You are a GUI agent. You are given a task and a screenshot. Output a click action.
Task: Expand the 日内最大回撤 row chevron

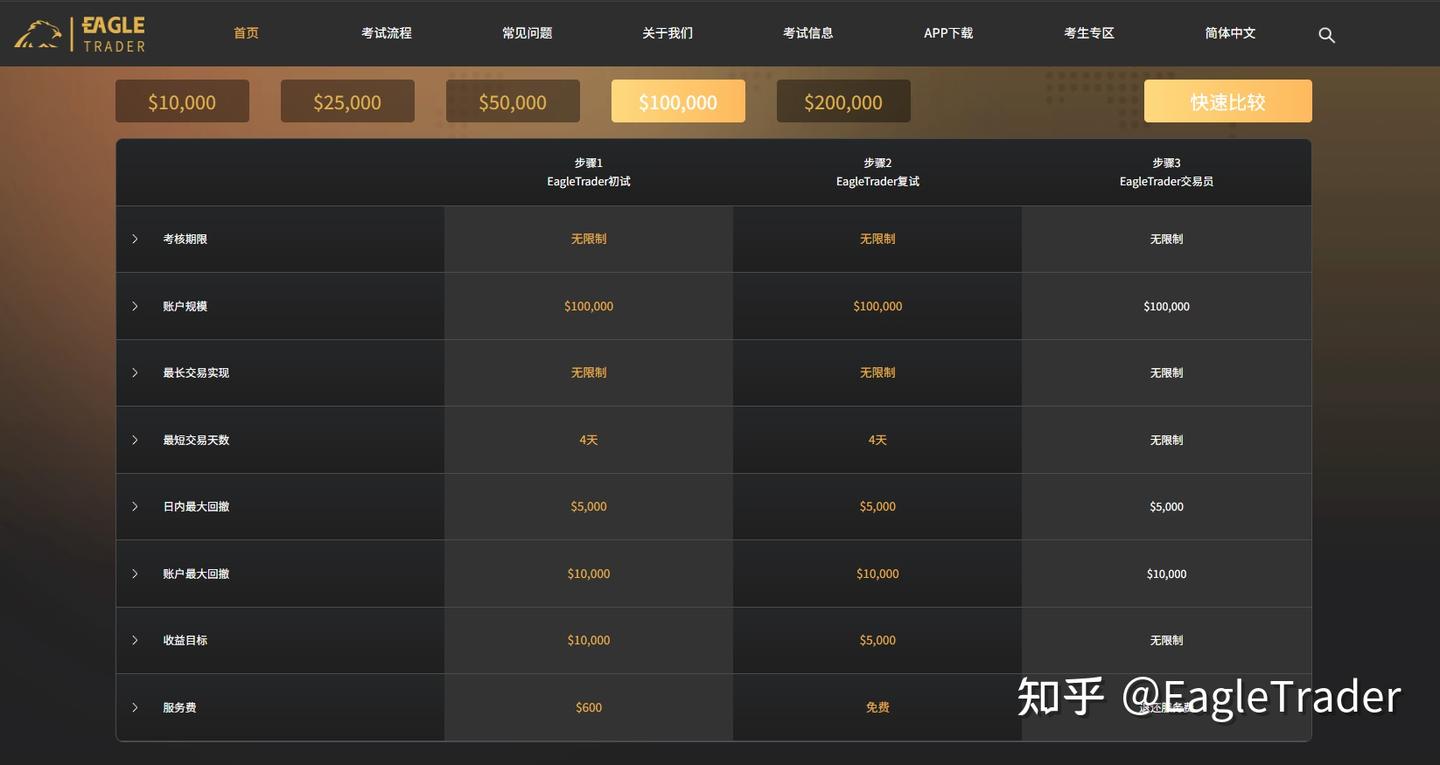(x=135, y=507)
